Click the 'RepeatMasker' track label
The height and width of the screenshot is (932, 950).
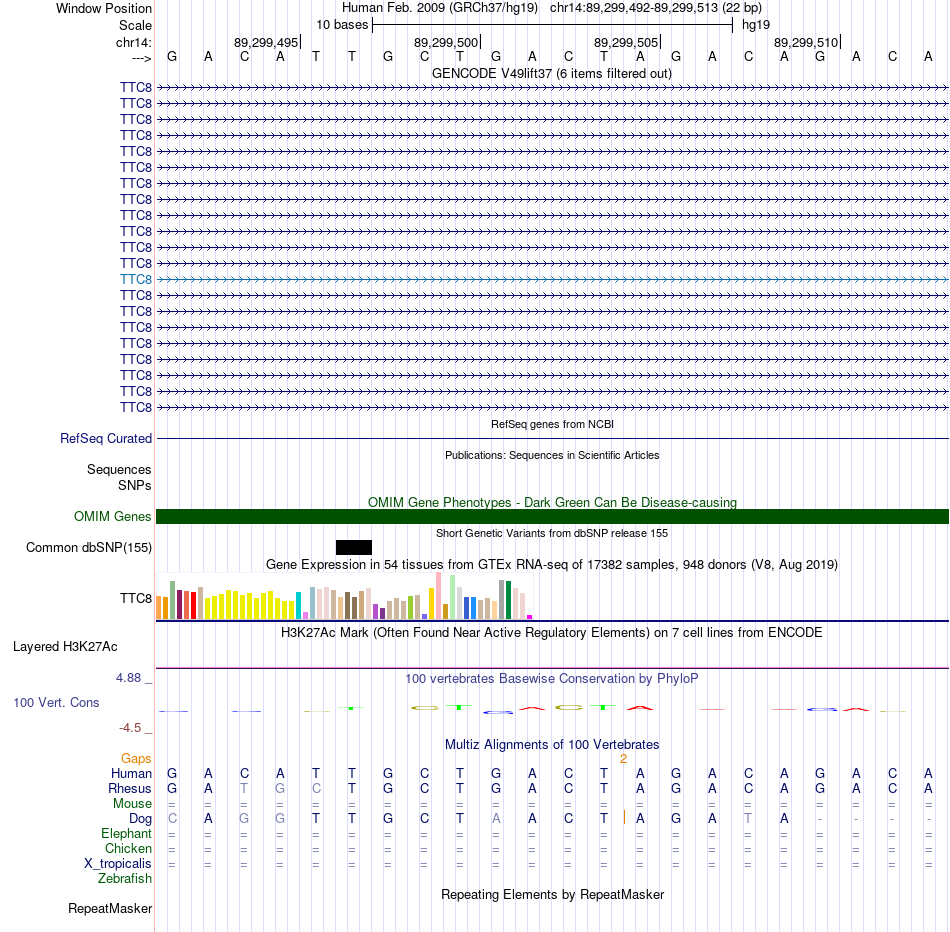click(x=110, y=908)
